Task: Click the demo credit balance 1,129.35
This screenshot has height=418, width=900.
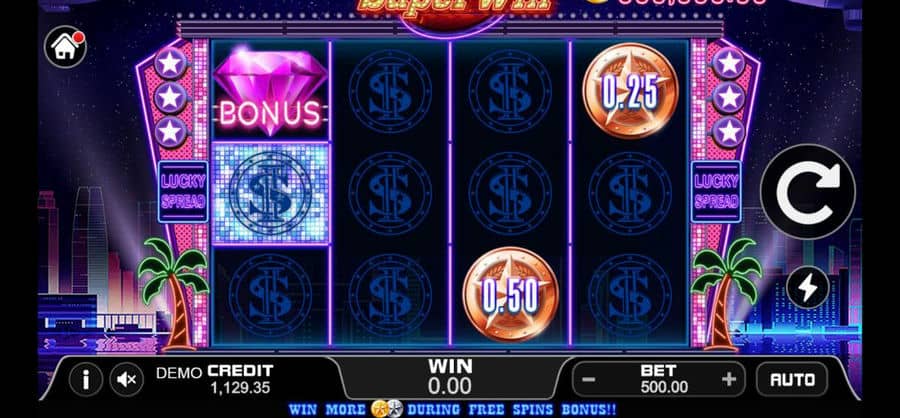Action: (x=239, y=388)
